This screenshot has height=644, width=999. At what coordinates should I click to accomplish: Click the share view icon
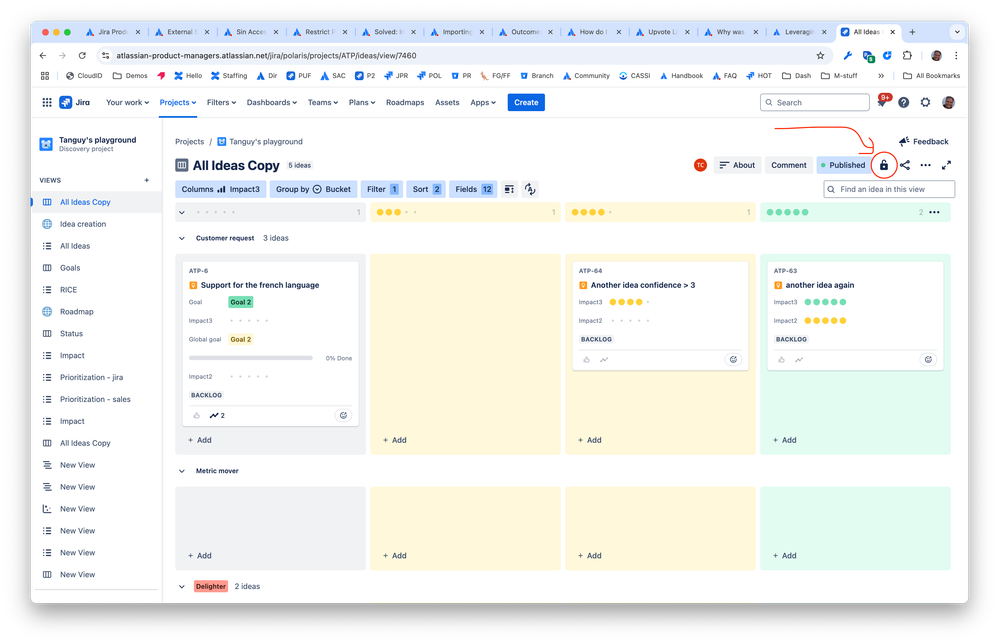pyautogui.click(x=905, y=165)
